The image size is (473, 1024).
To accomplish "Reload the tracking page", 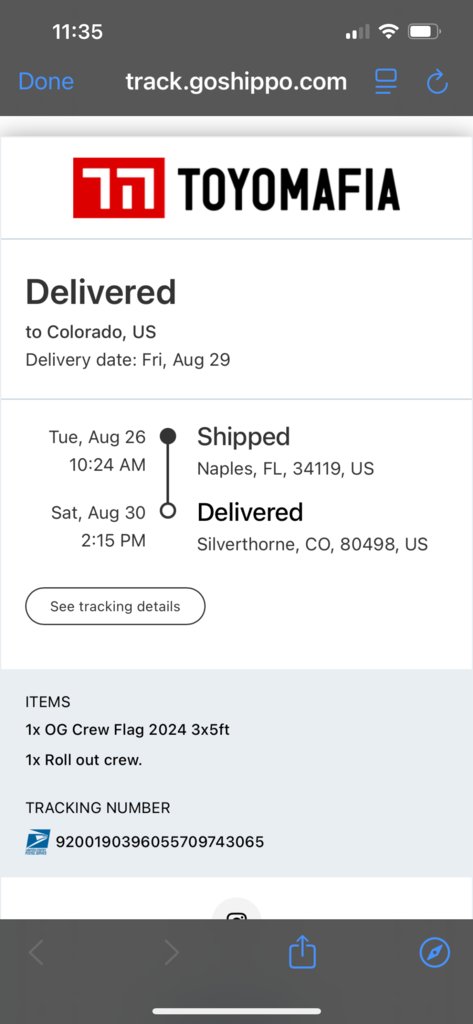I will (437, 82).
